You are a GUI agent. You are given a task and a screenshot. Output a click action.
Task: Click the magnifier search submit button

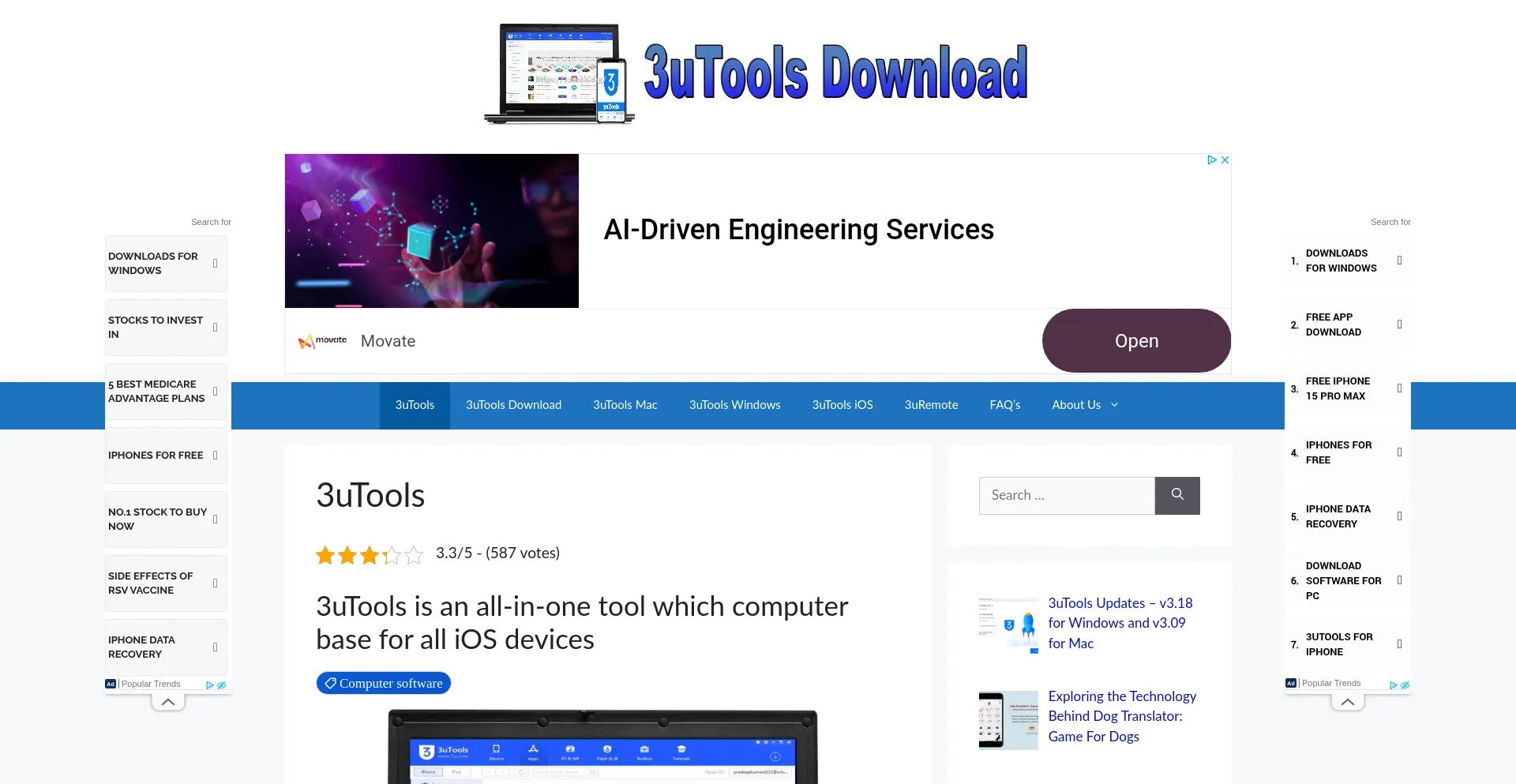click(1177, 496)
